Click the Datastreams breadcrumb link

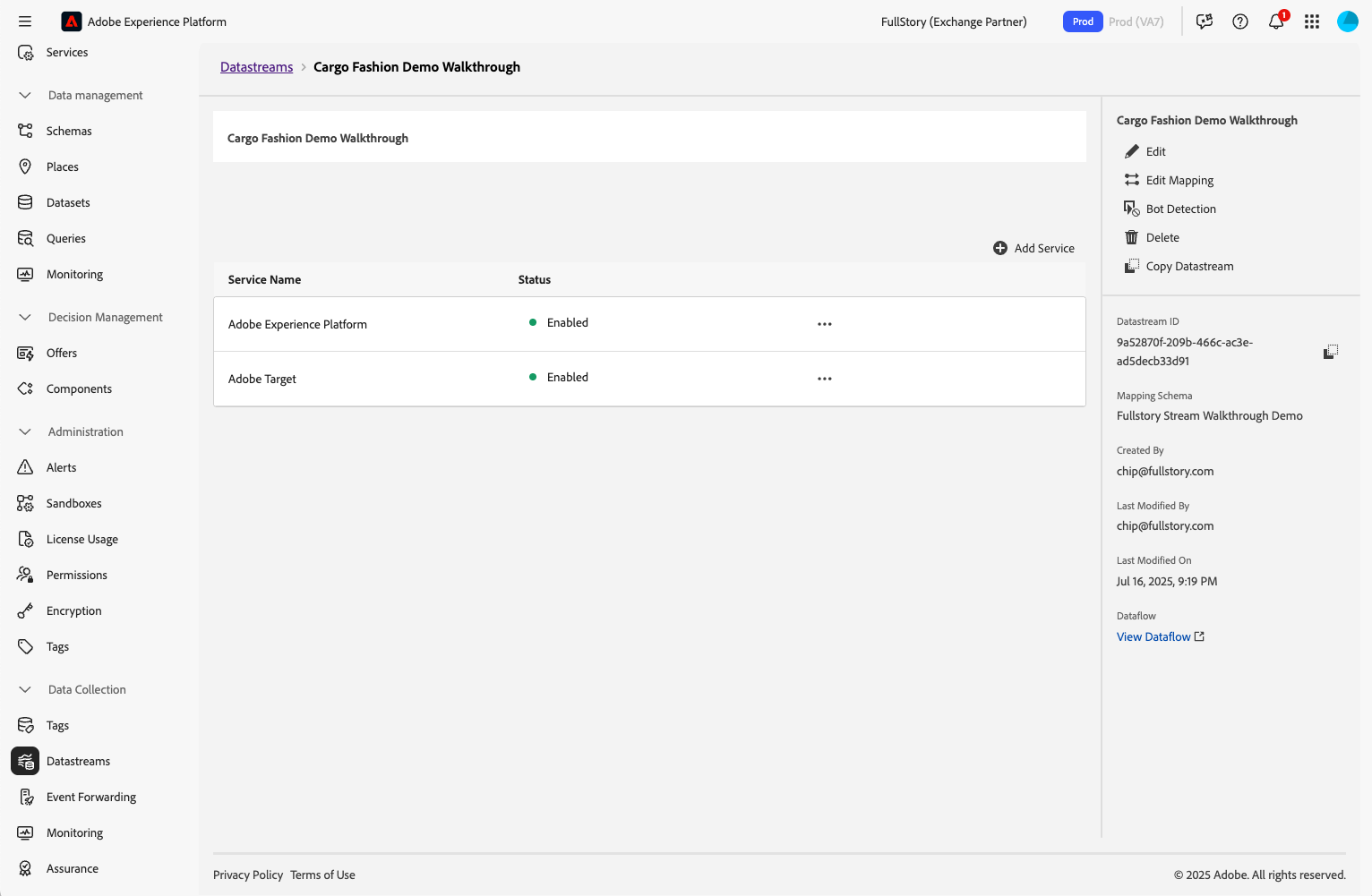click(x=256, y=67)
